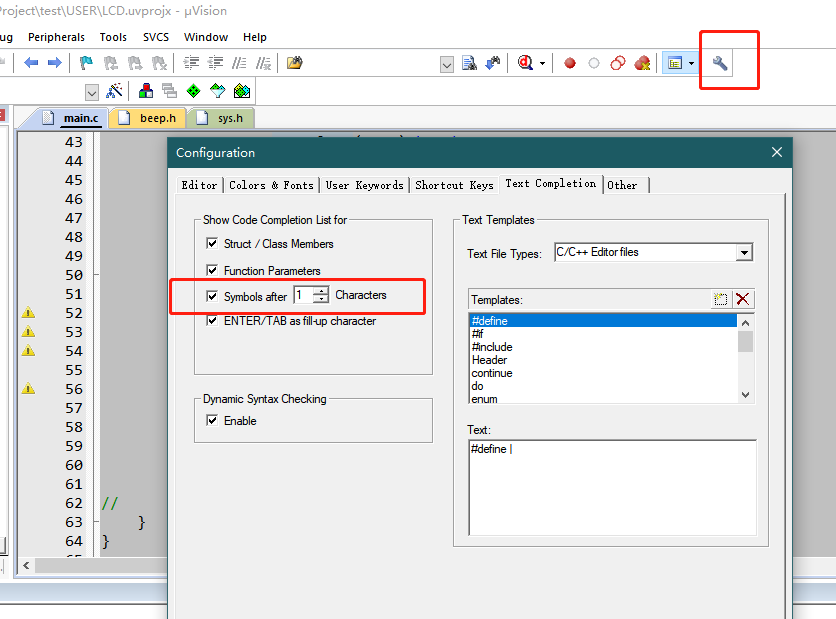This screenshot has height=619, width=836.
Task: Add a new template entry icon
Action: (x=720, y=299)
